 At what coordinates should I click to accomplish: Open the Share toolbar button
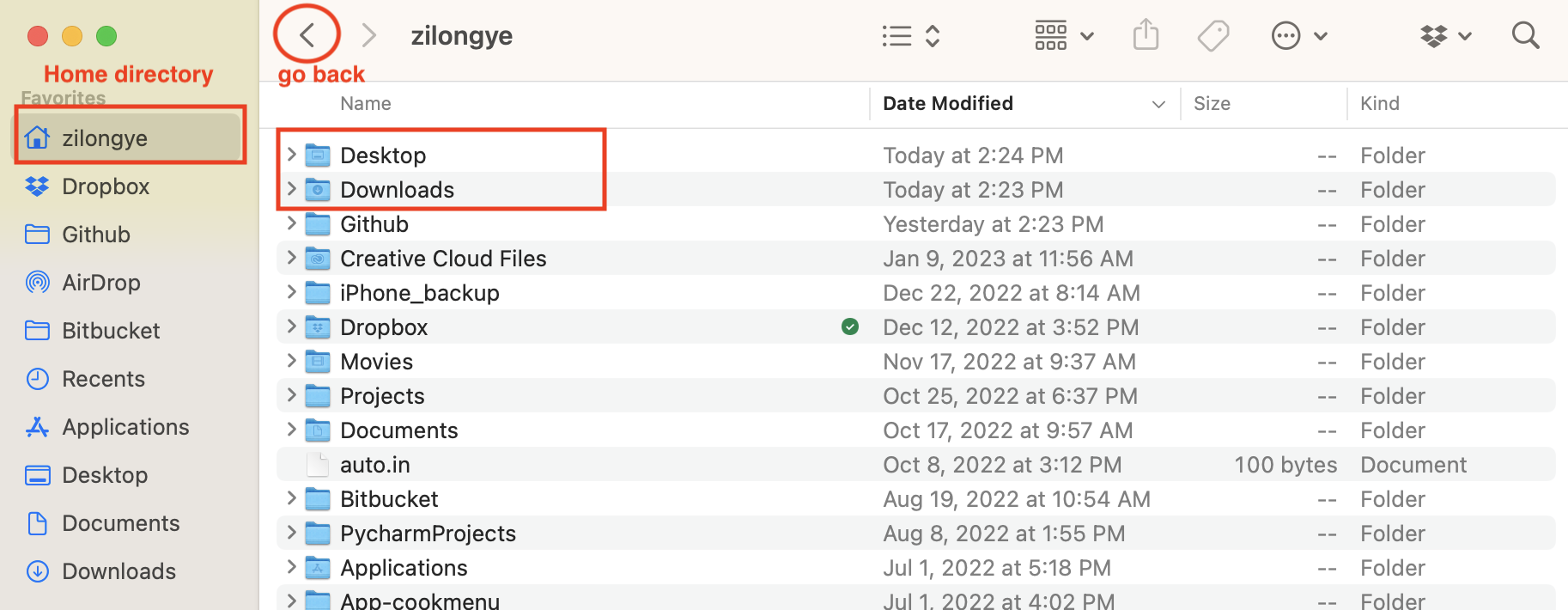[x=1146, y=35]
